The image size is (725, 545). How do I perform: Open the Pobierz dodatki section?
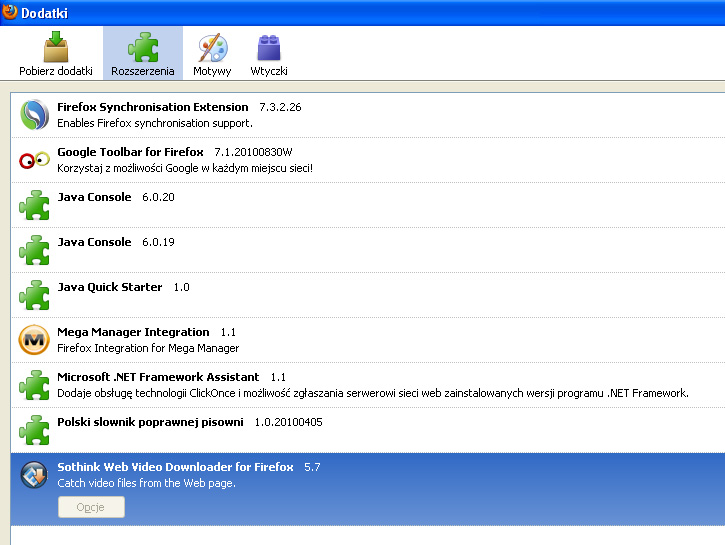coord(56,54)
